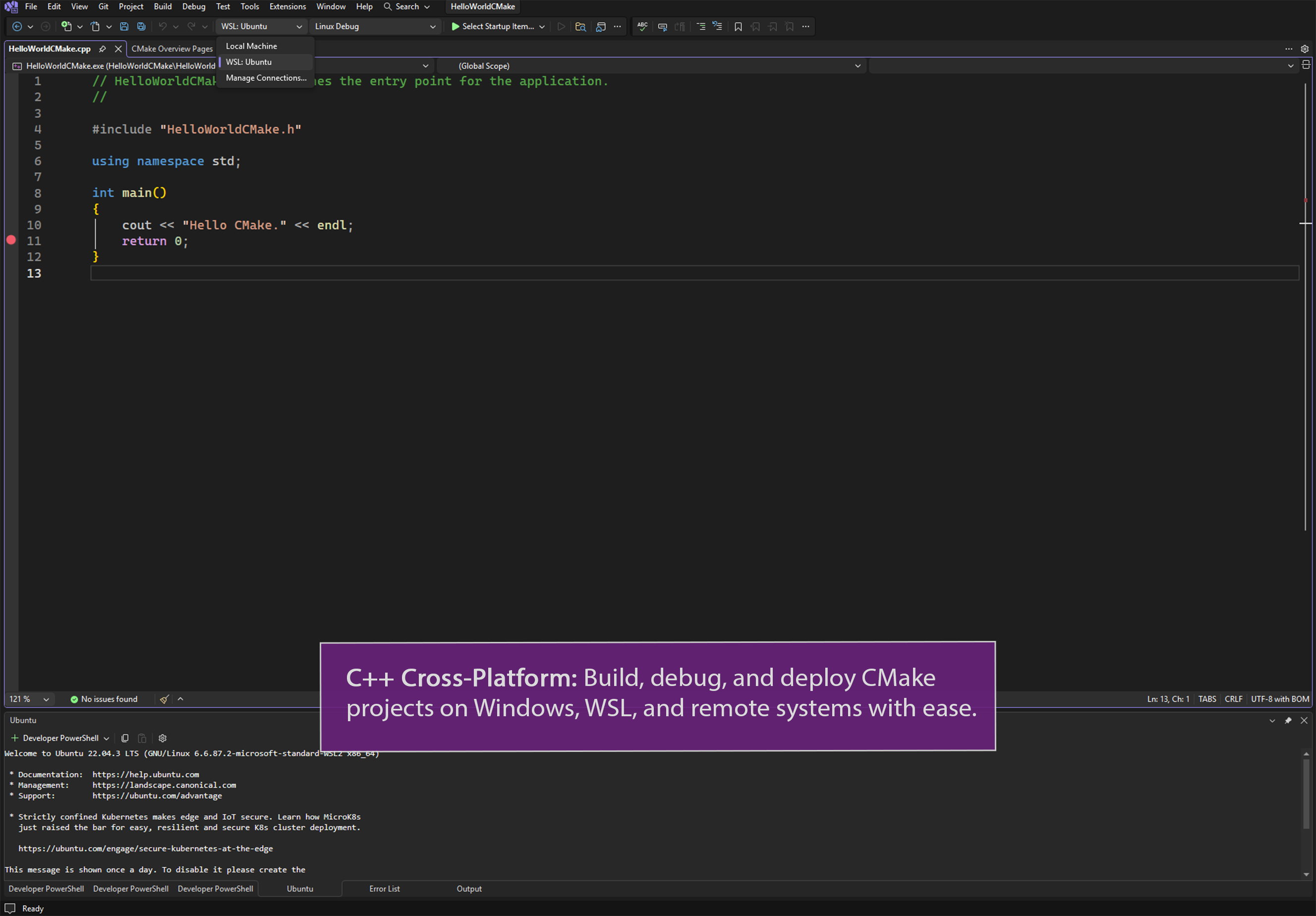This screenshot has height=916, width=1316.
Task: Select the Find in Files tool
Action: (580, 26)
